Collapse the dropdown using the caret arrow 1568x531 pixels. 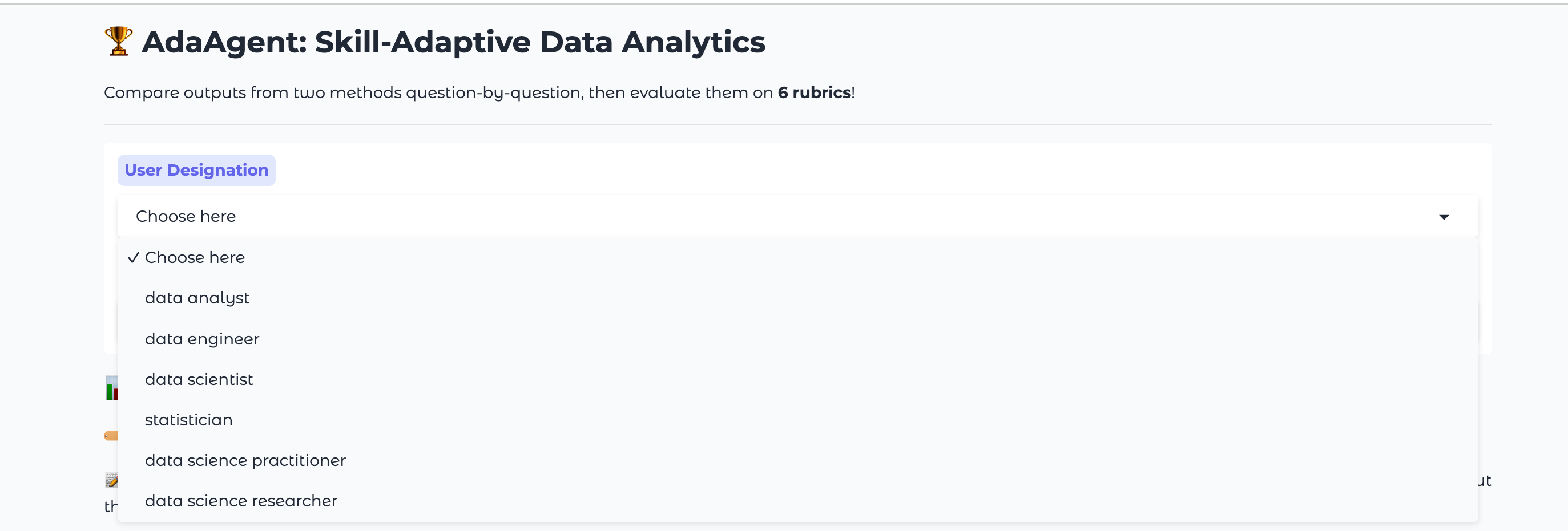[1443, 217]
